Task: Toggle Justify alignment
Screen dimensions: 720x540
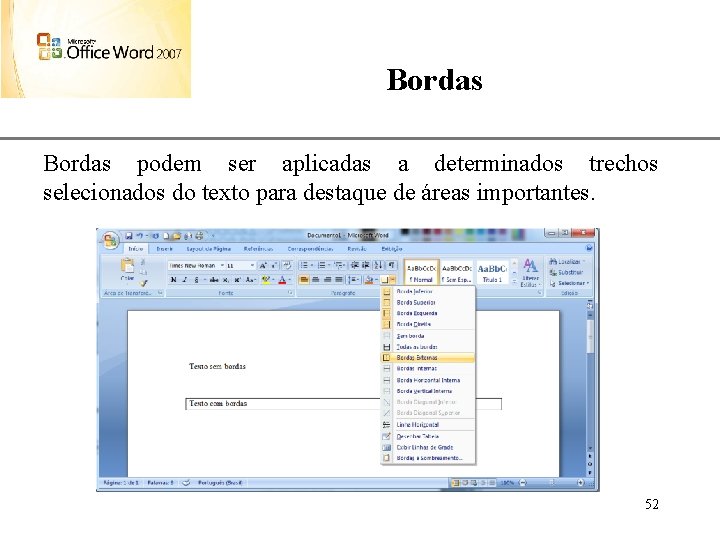Action: [338, 280]
